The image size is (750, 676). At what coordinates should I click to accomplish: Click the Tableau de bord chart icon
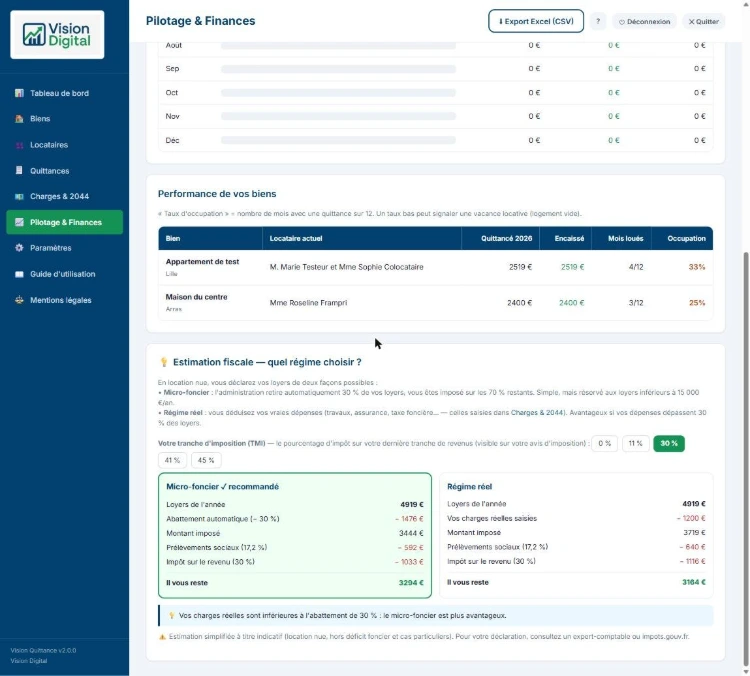(19, 93)
